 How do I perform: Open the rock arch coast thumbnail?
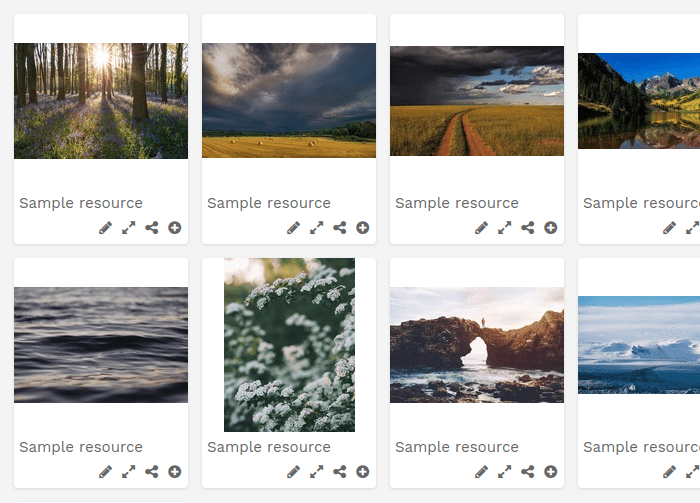(x=477, y=345)
